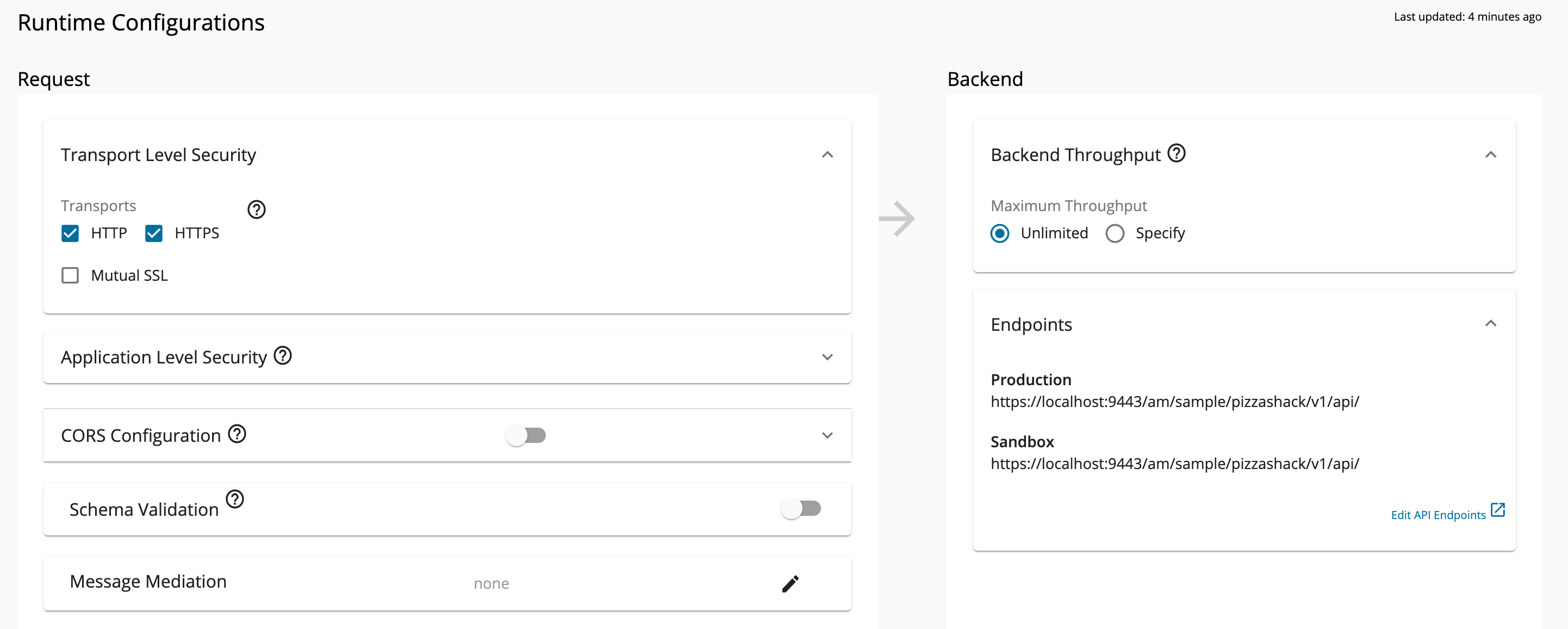
Task: Collapse the Backend Throughput panel
Action: (1490, 155)
